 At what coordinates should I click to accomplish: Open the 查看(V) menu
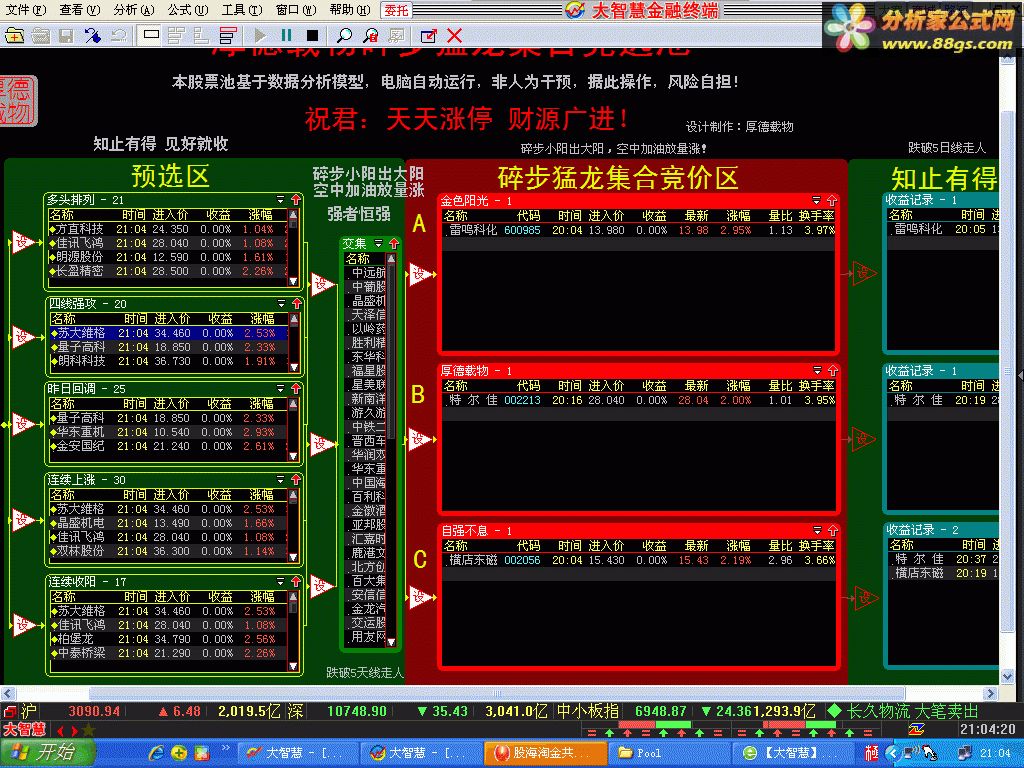[x=79, y=9]
